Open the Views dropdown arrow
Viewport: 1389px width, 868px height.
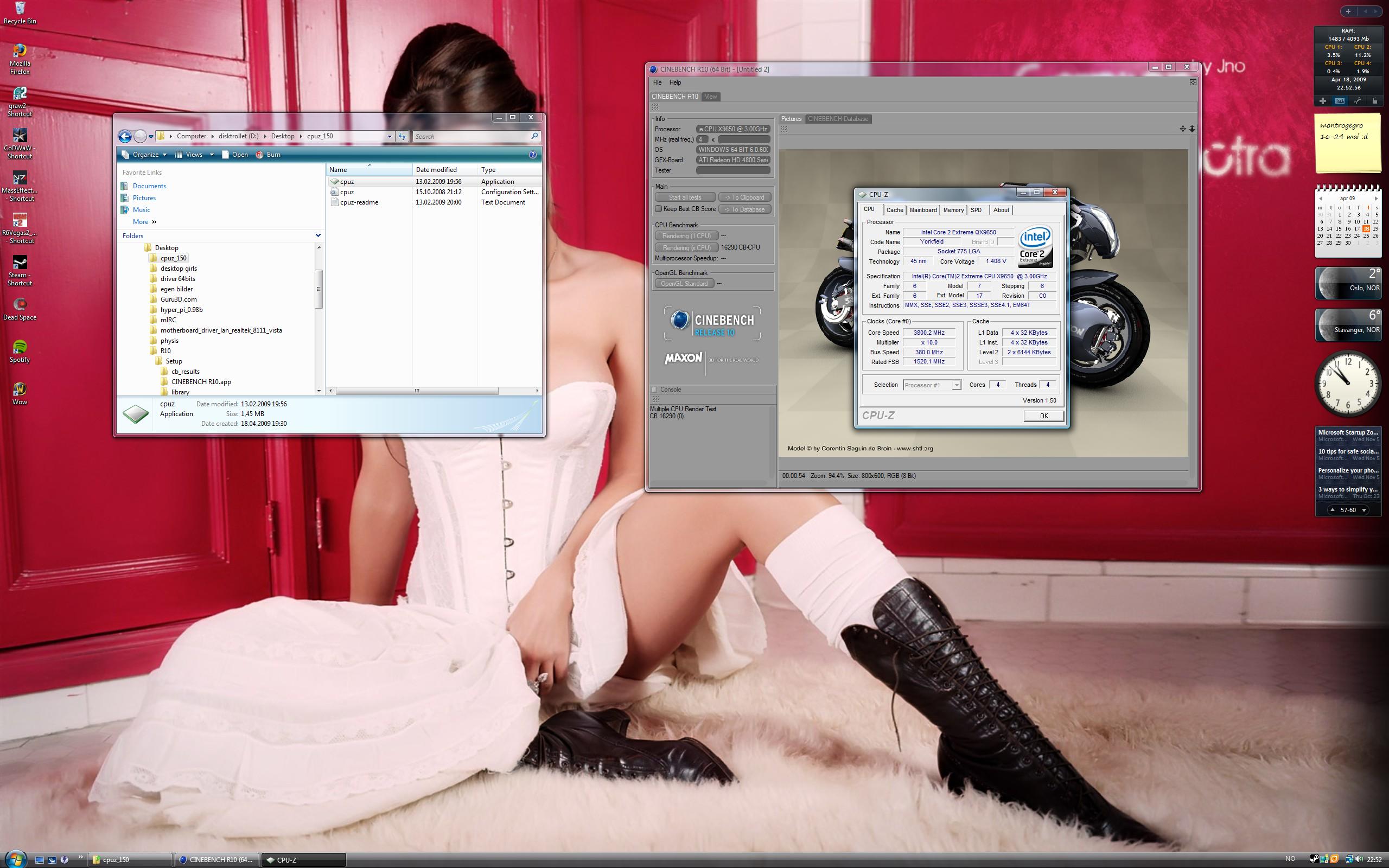[212, 155]
